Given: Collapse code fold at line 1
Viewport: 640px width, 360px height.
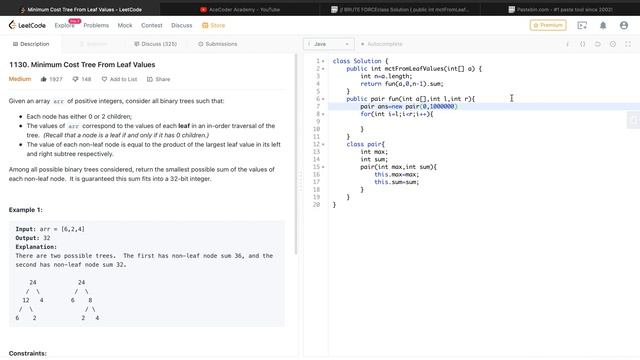Looking at the screenshot, I should coord(323,61).
